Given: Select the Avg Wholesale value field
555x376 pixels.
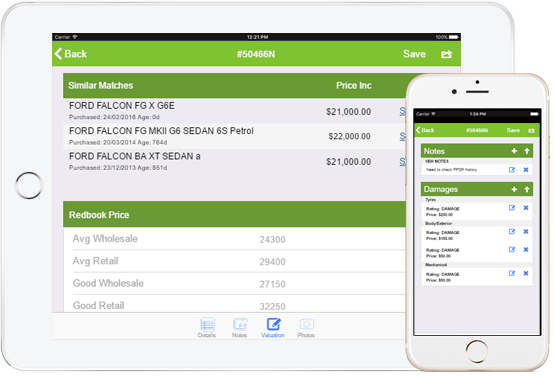Looking at the screenshot, I should coord(273,240).
